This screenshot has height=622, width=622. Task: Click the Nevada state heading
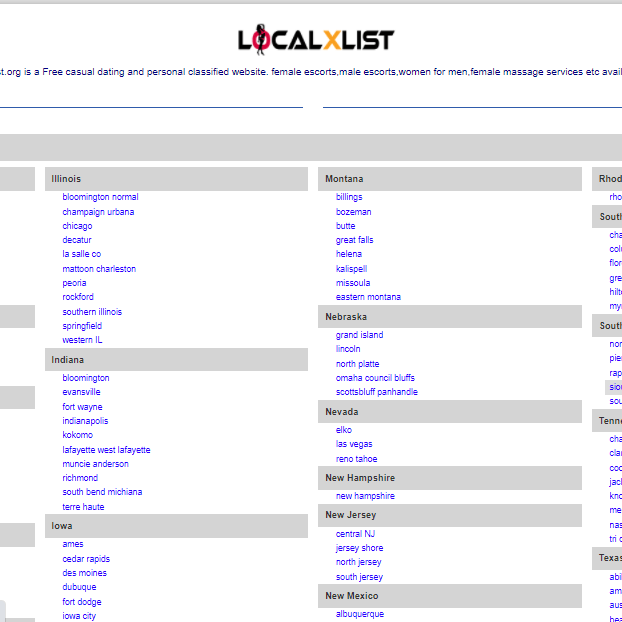tap(450, 412)
